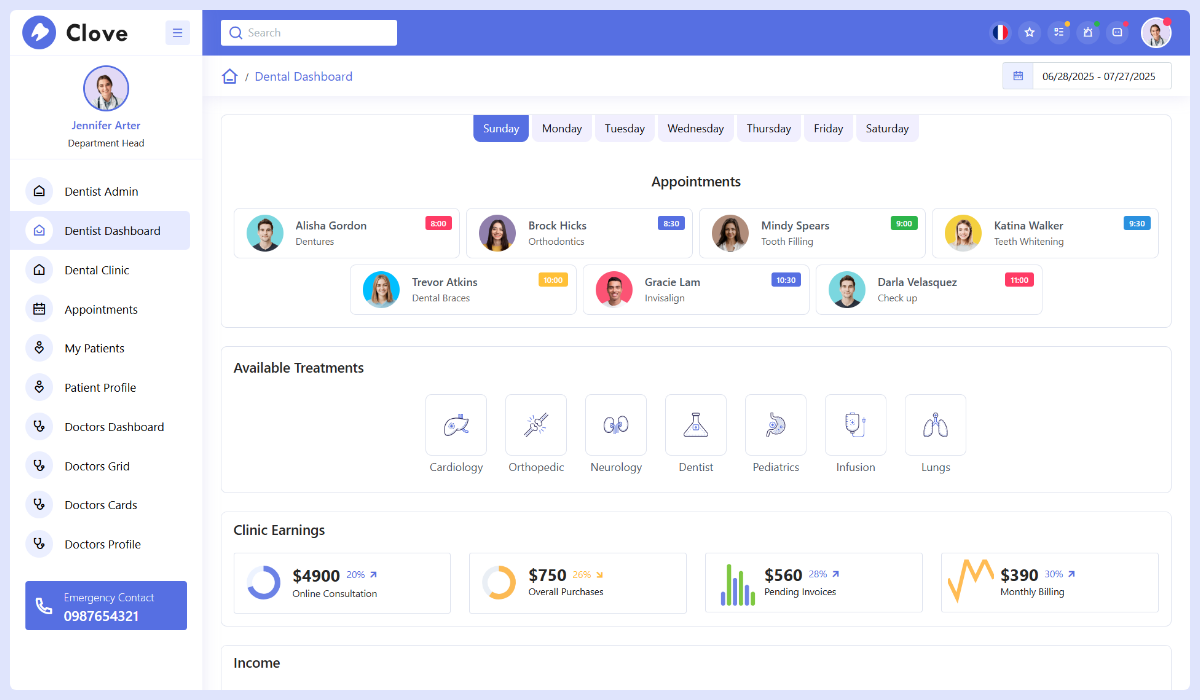The width and height of the screenshot is (1200, 700).
Task: Click the Neurology treatment icon
Action: 616,424
